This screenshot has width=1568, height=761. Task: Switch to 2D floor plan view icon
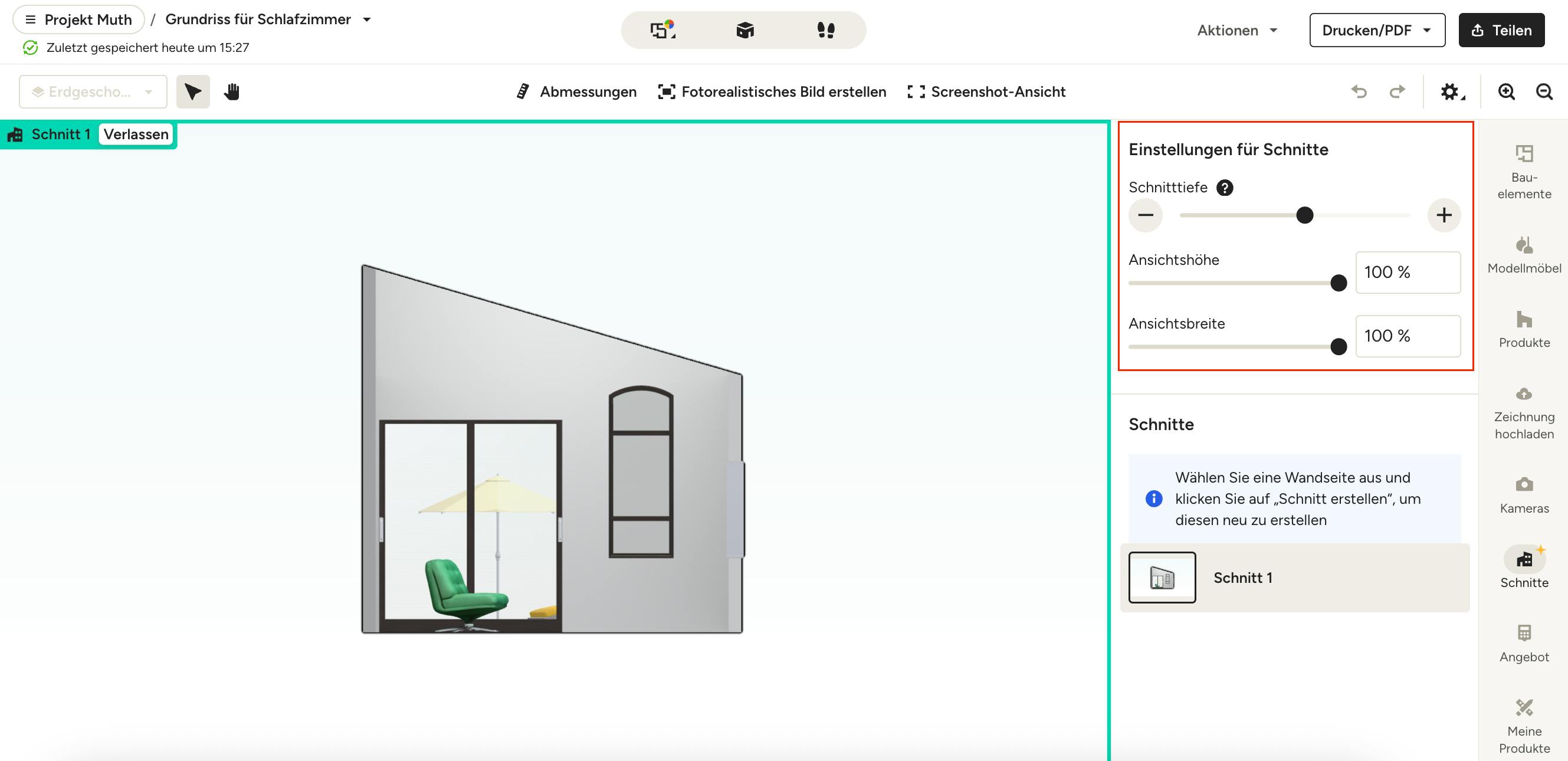pyautogui.click(x=662, y=30)
